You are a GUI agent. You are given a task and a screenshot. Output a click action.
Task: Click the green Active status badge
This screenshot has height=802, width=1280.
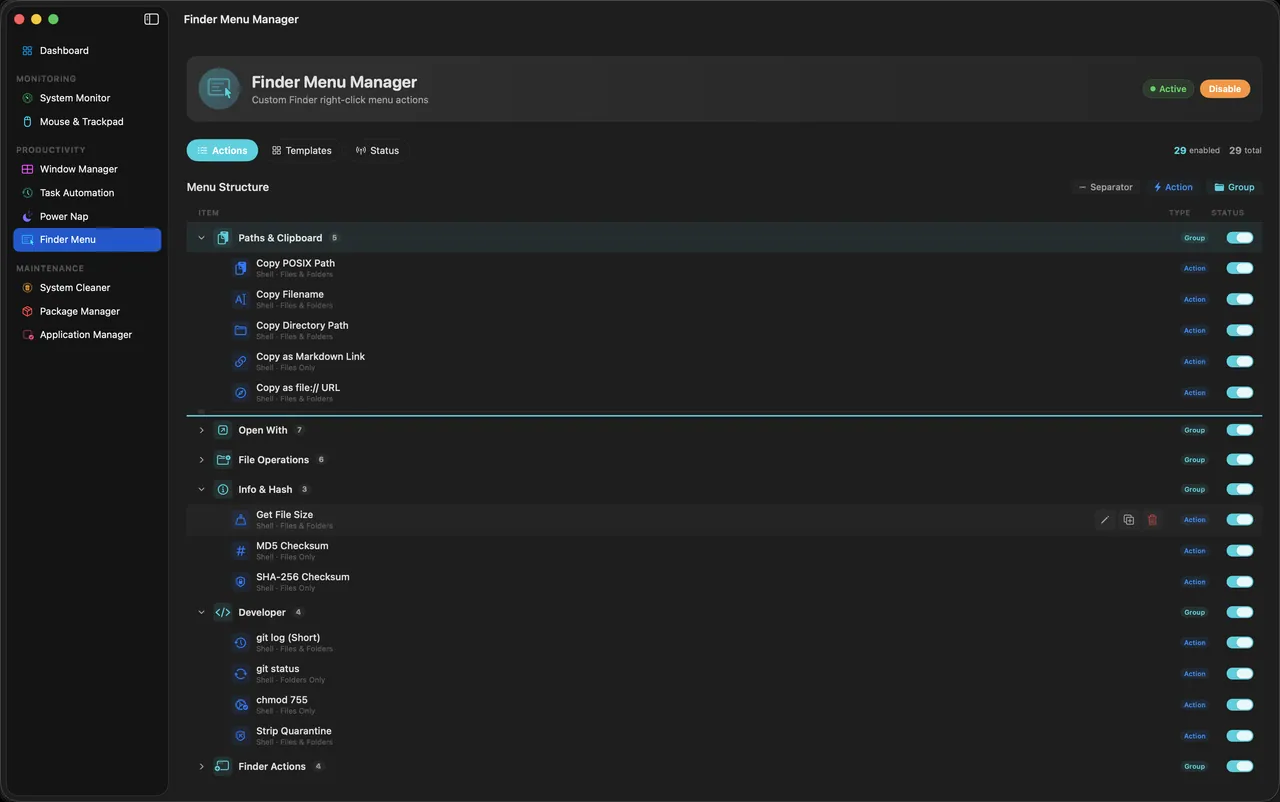click(1168, 89)
